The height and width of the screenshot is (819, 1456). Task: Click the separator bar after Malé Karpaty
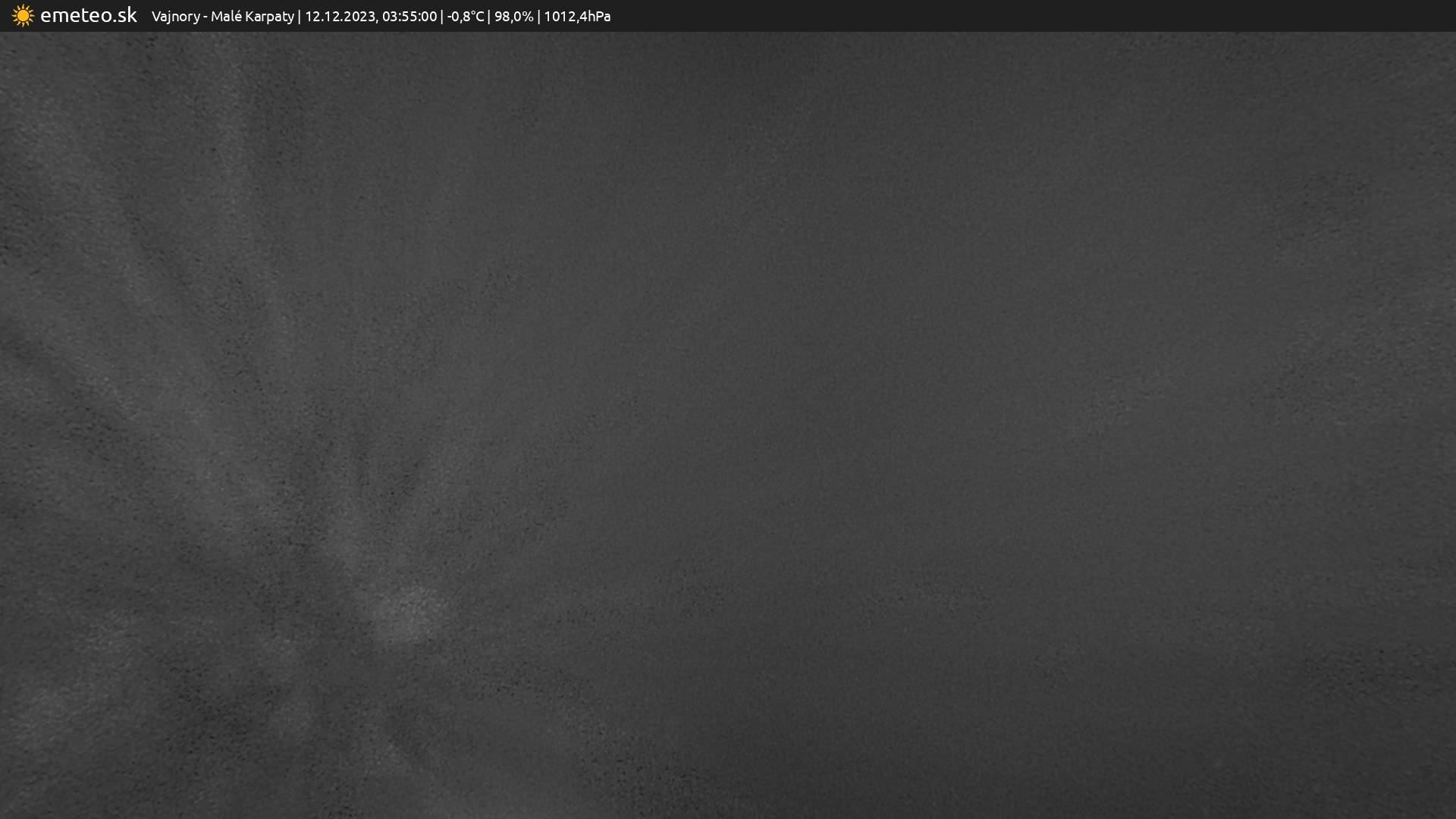(300, 16)
